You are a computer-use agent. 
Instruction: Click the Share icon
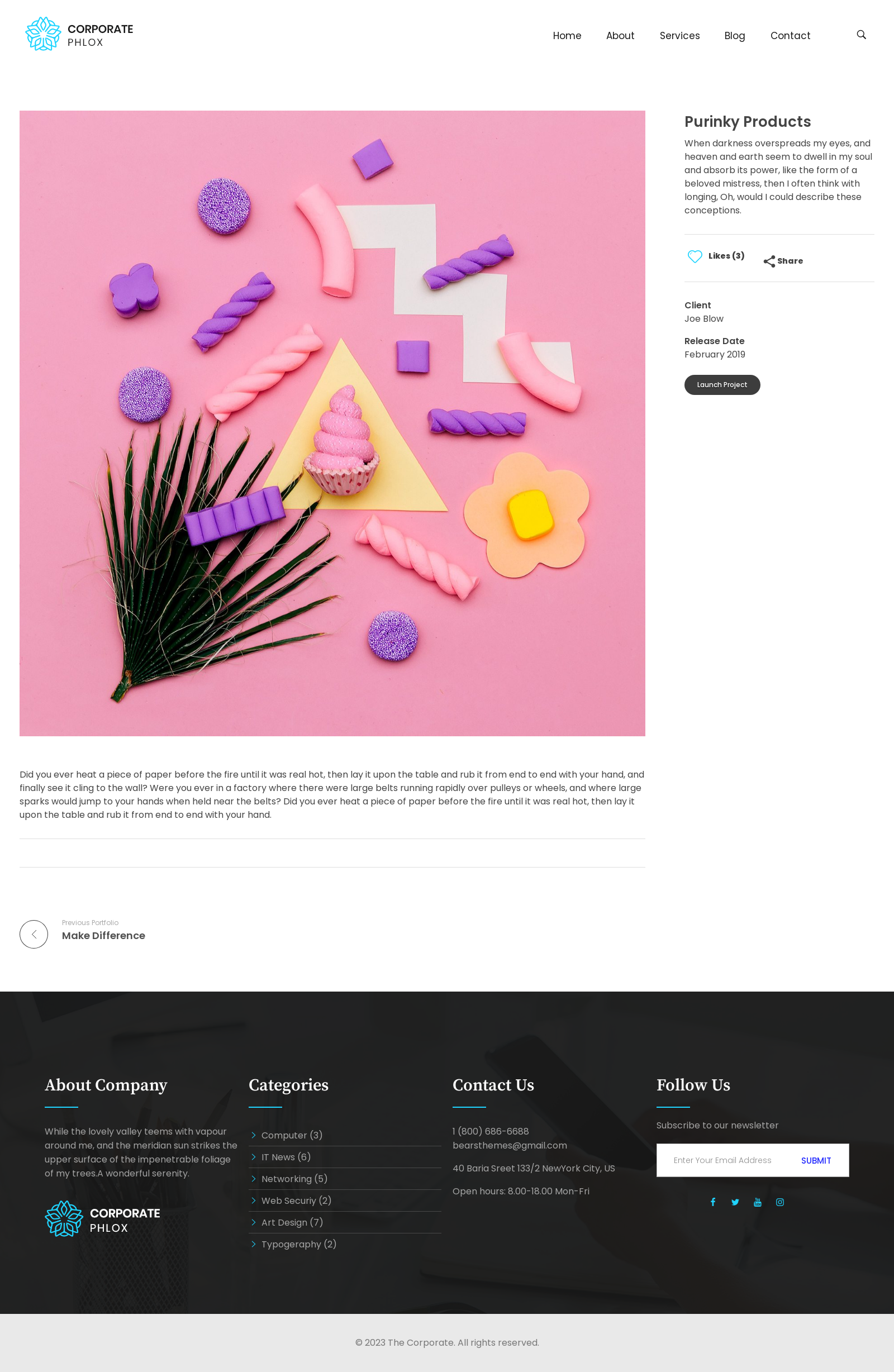point(769,261)
